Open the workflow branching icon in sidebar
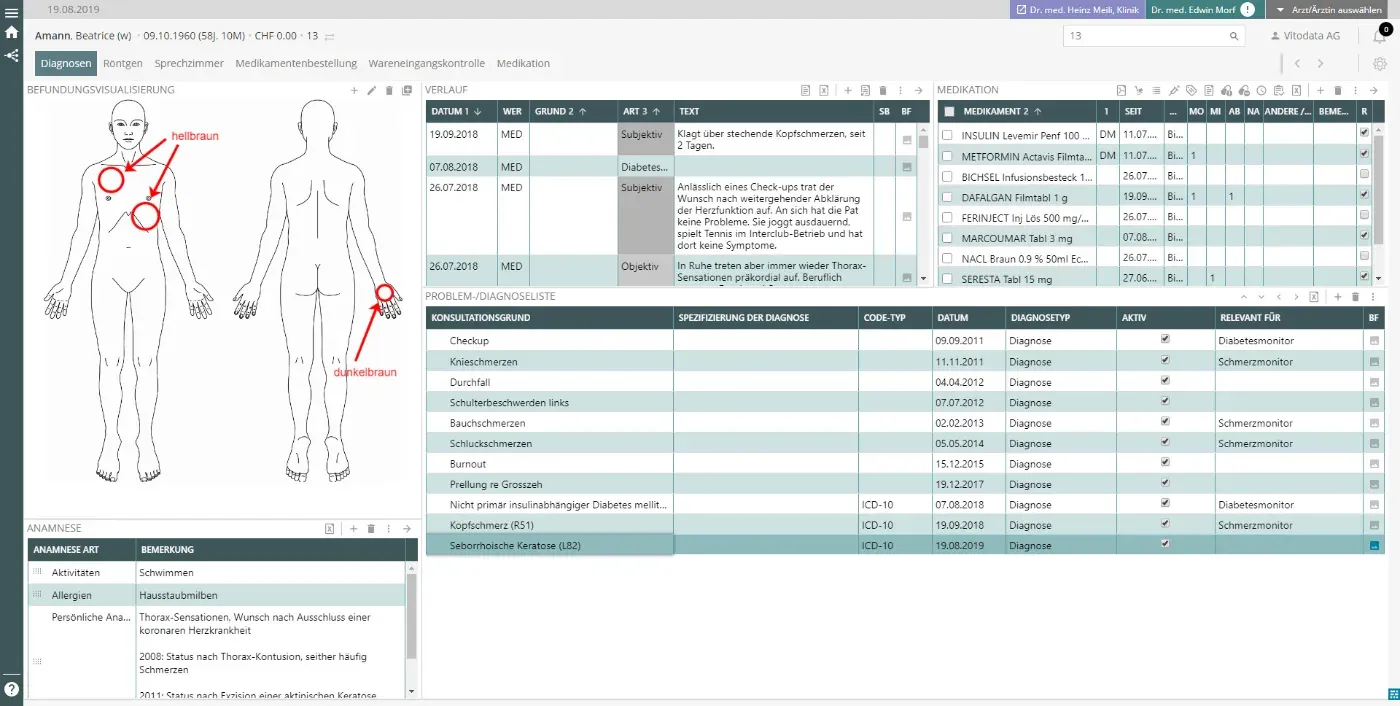Image resolution: width=1400 pixels, height=706 pixels. pos(11,55)
